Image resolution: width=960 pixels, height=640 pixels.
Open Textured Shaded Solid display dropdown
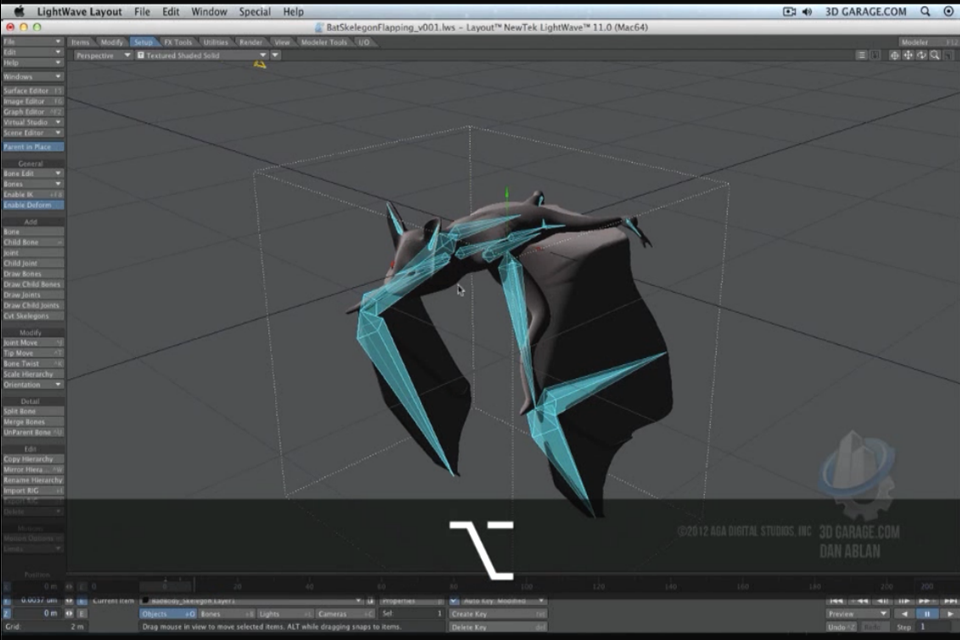(201, 55)
